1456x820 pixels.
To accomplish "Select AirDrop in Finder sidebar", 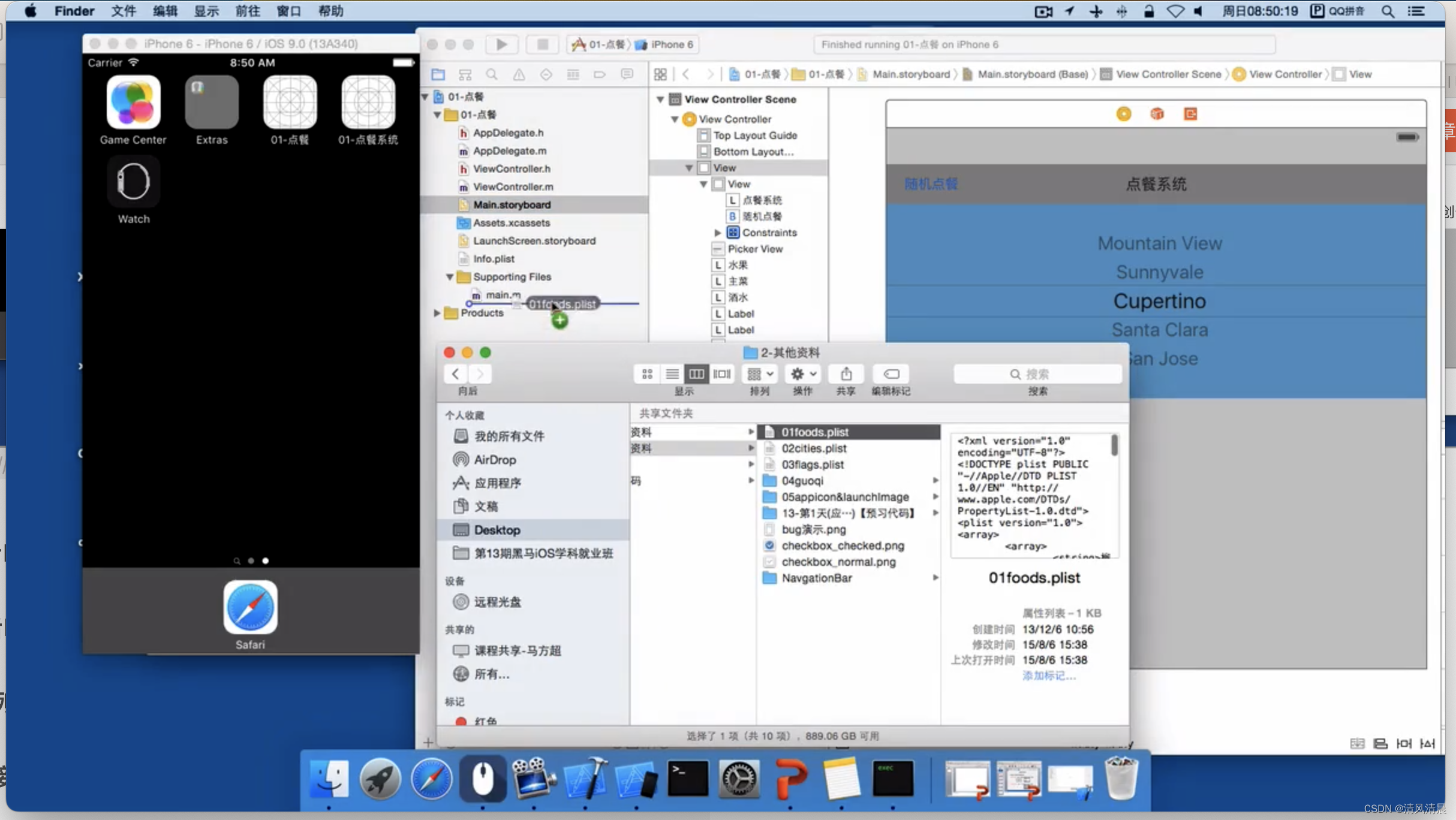I will 534,460.
